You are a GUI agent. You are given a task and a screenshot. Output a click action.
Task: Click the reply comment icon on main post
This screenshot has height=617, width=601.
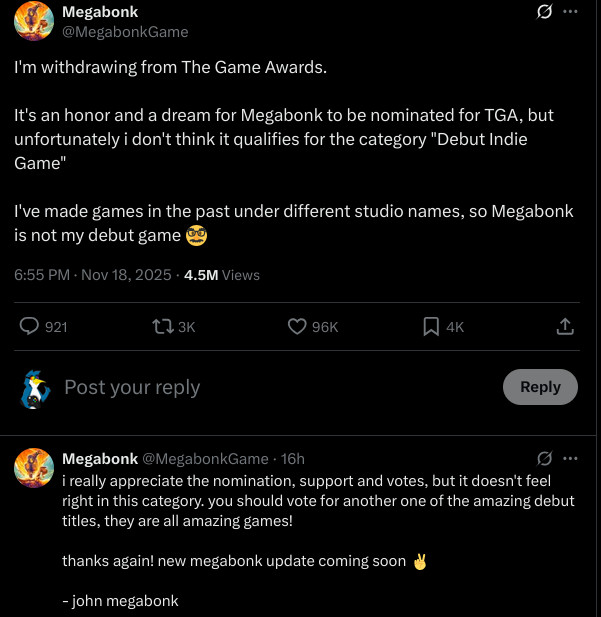(30, 326)
